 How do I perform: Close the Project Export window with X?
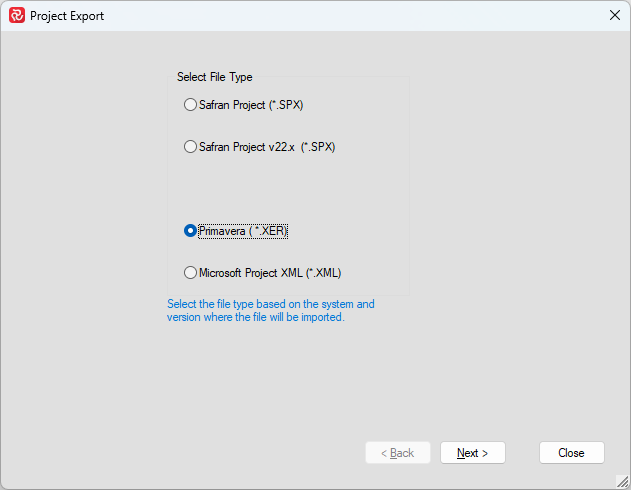click(614, 16)
